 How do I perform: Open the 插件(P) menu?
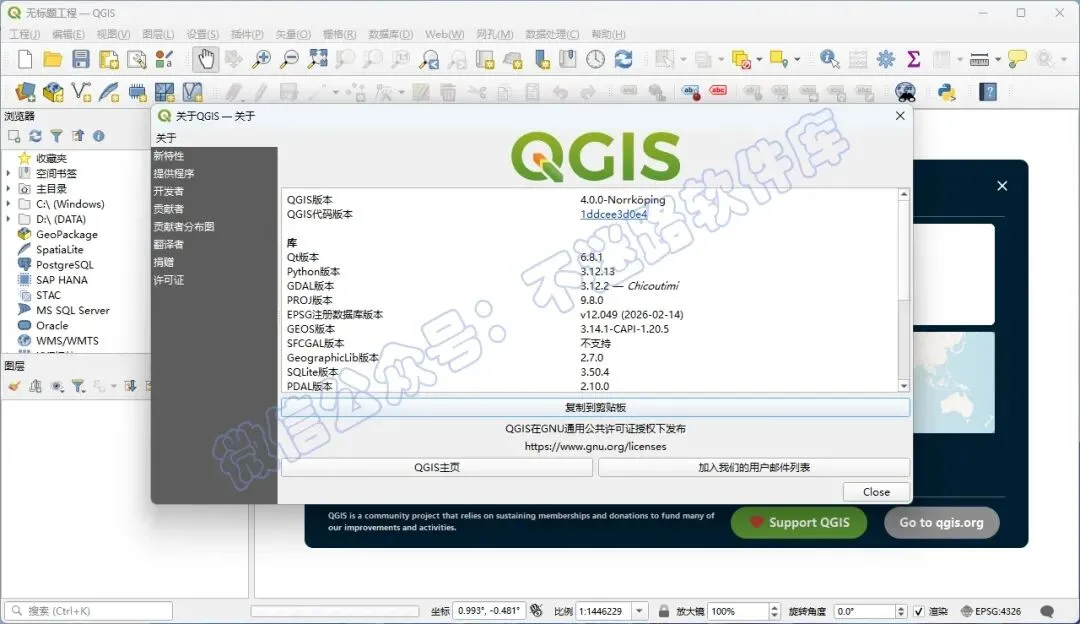247,34
